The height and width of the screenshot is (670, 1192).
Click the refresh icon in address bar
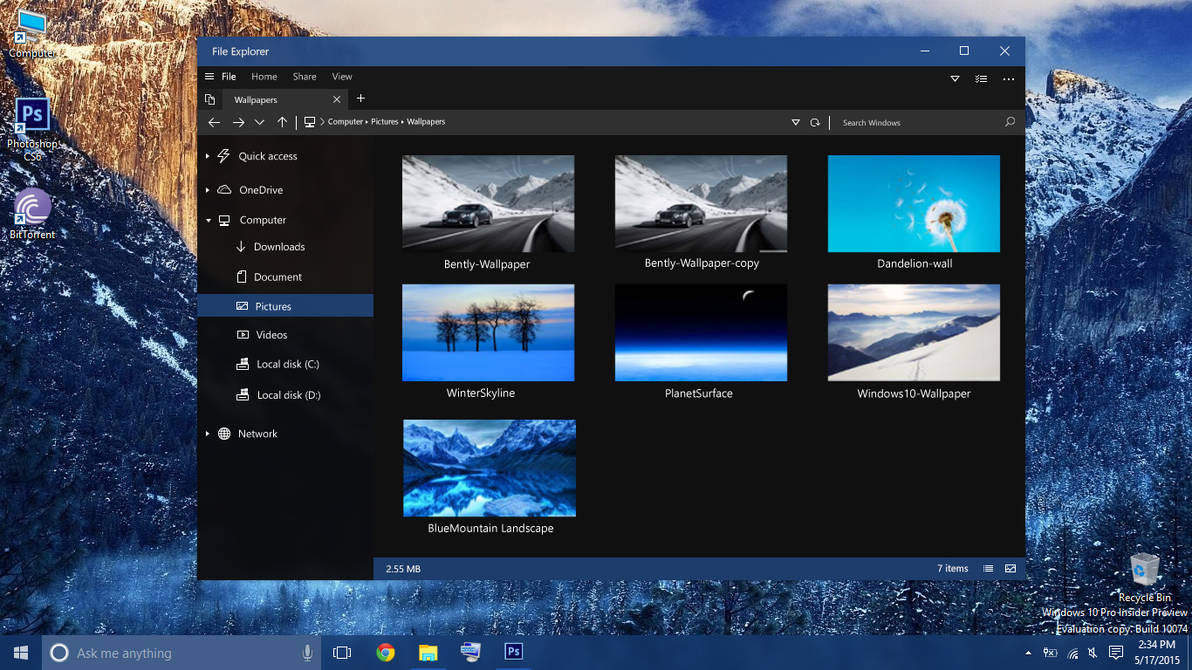[x=815, y=122]
